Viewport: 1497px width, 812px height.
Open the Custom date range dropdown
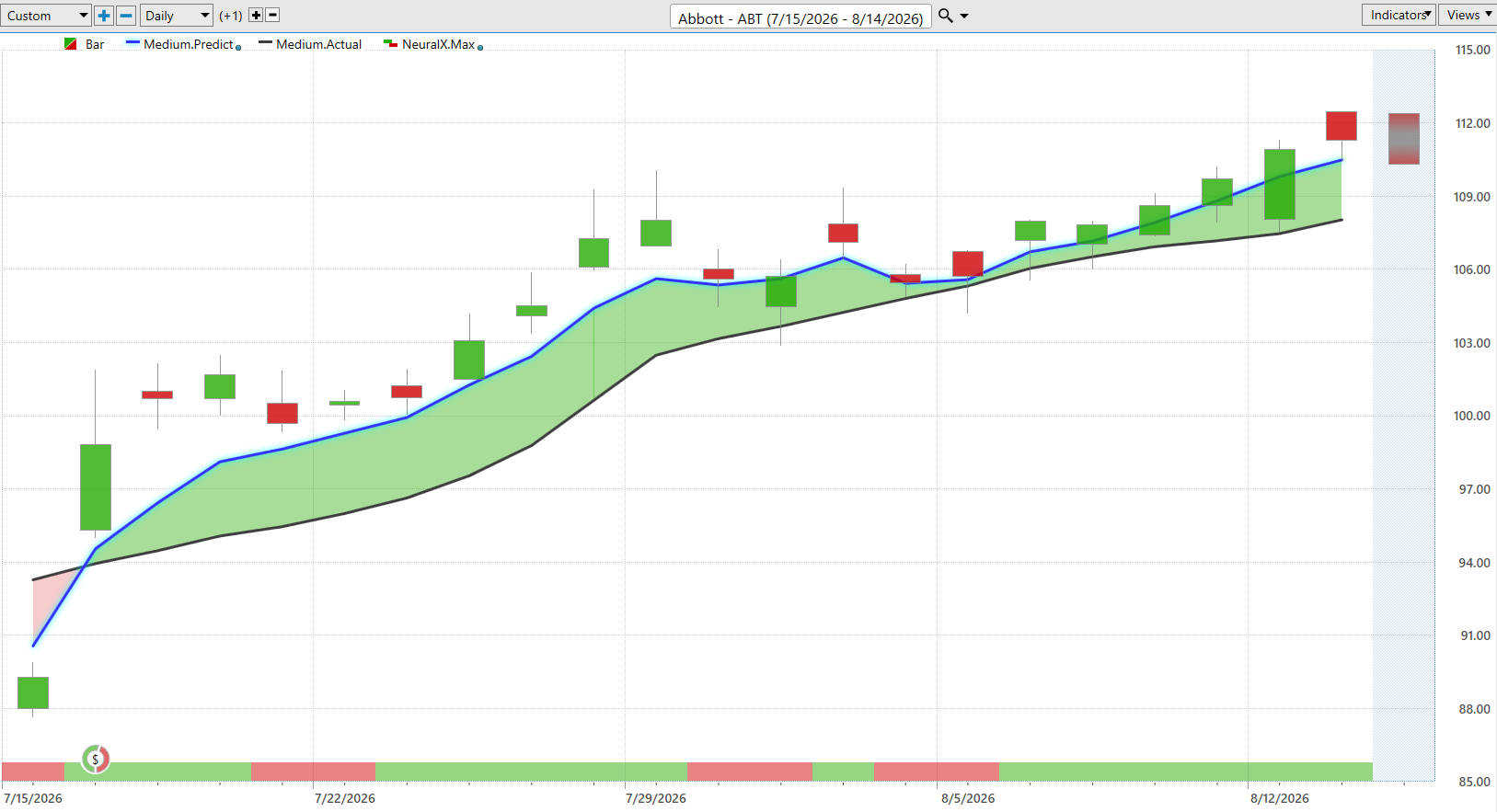(45, 16)
